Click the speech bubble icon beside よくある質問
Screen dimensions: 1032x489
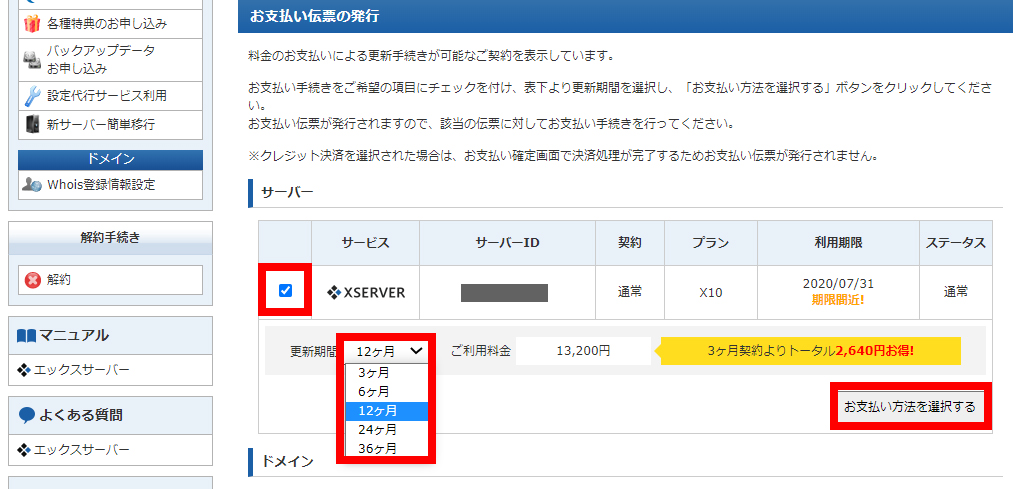(x=27, y=415)
